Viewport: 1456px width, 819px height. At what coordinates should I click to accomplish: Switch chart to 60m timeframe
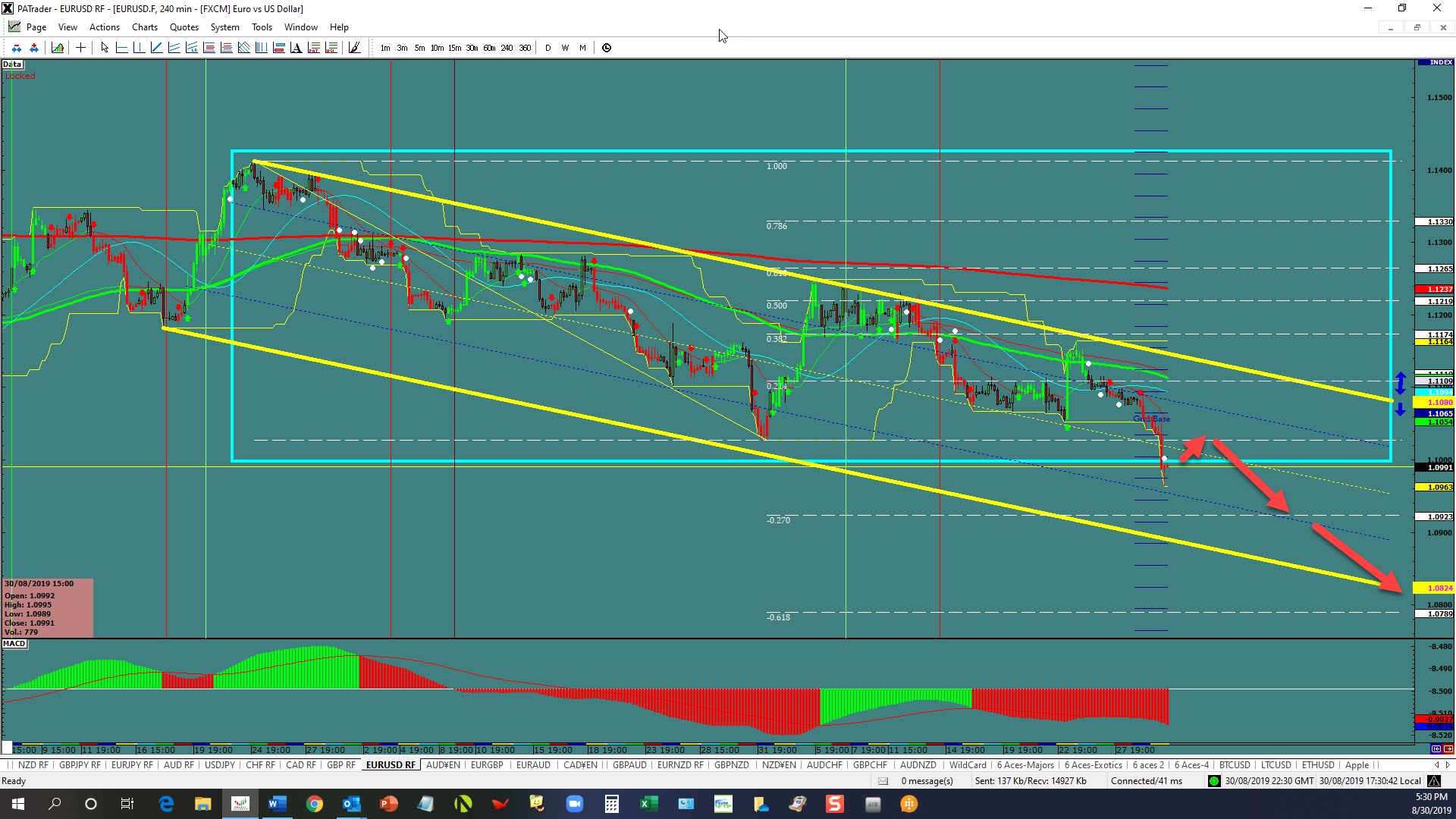(489, 48)
